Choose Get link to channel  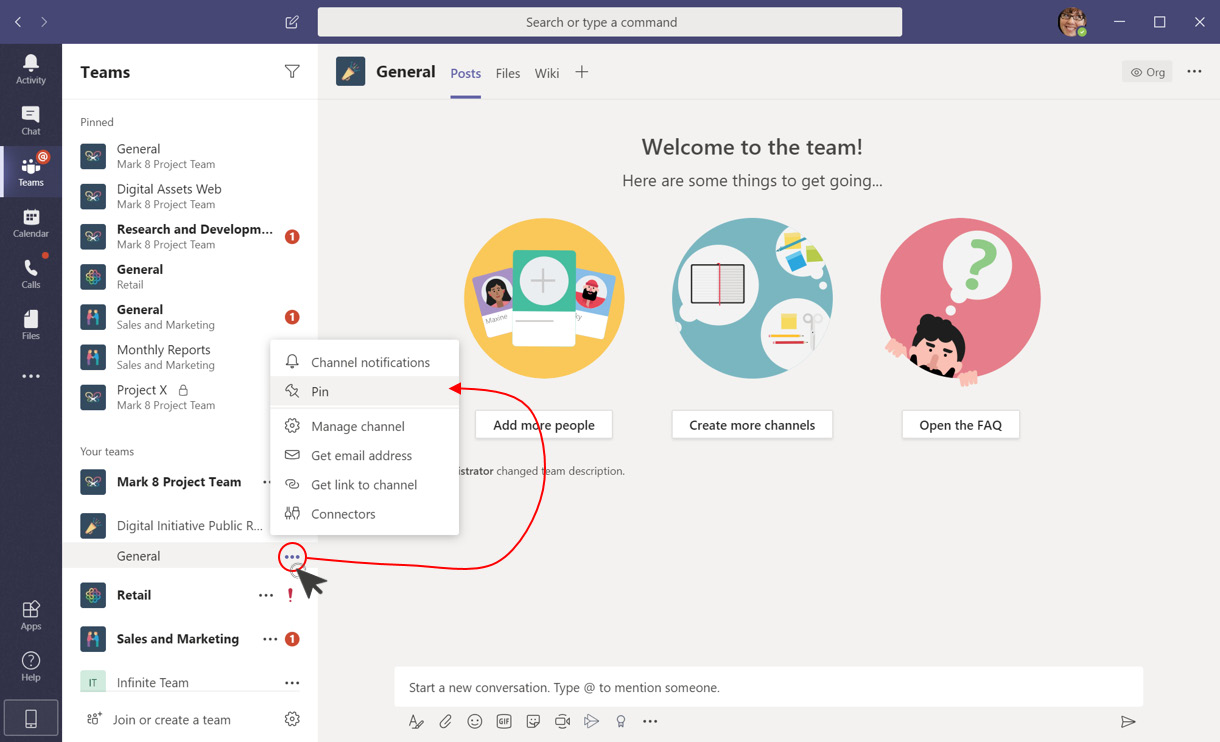364,484
